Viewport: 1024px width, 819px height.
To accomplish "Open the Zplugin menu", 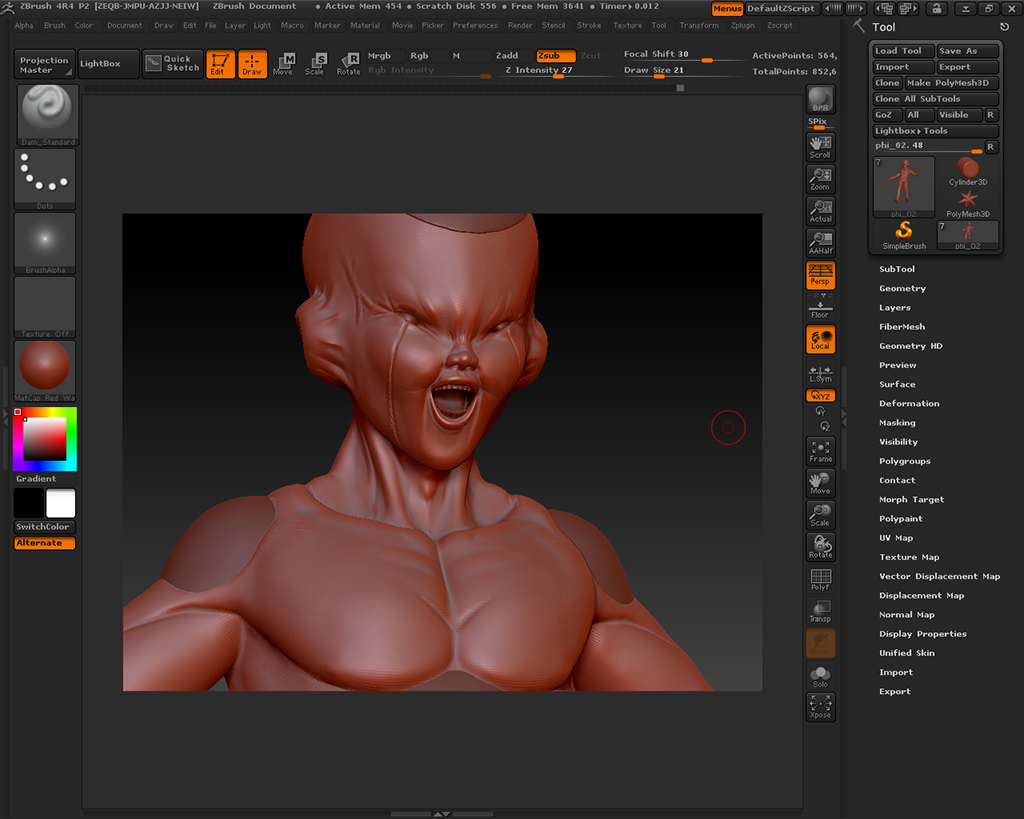I will [x=743, y=25].
